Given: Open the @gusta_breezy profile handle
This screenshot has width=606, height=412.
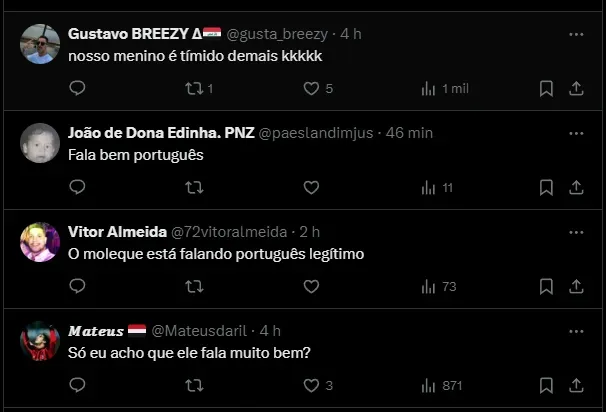Looking at the screenshot, I should point(284,34).
